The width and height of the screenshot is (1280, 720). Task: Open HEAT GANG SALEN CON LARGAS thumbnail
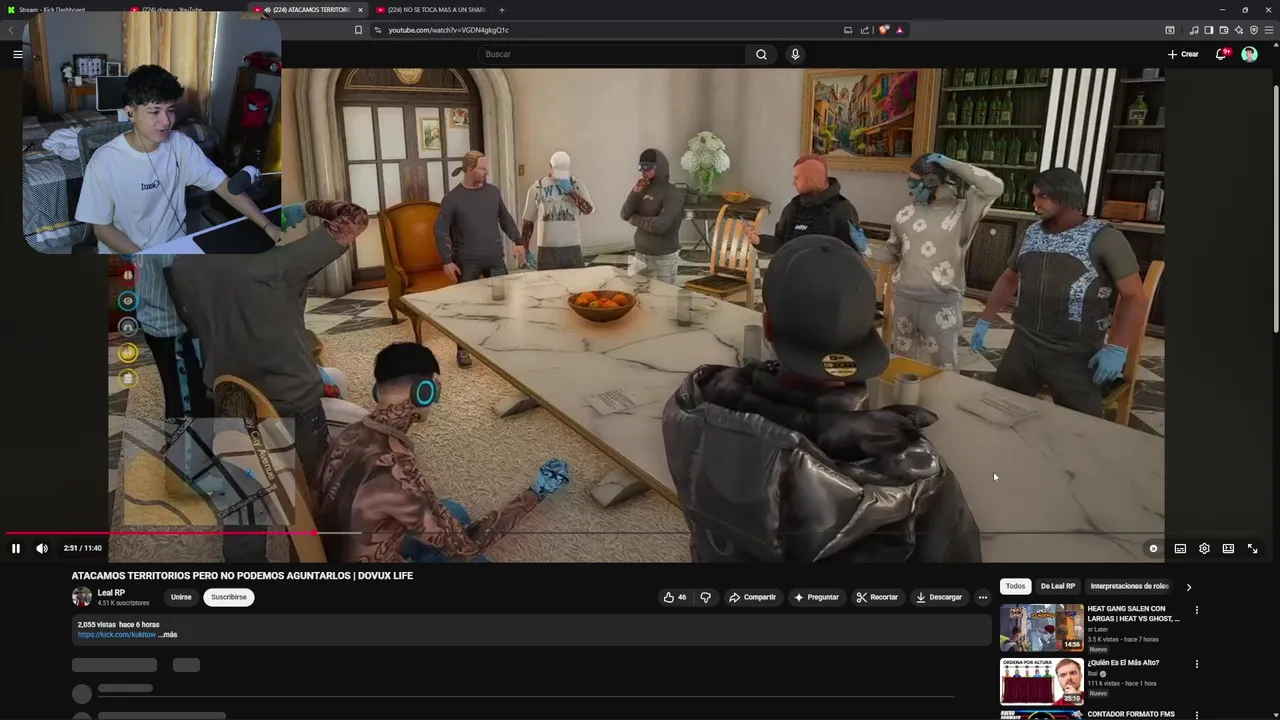[1041, 628]
